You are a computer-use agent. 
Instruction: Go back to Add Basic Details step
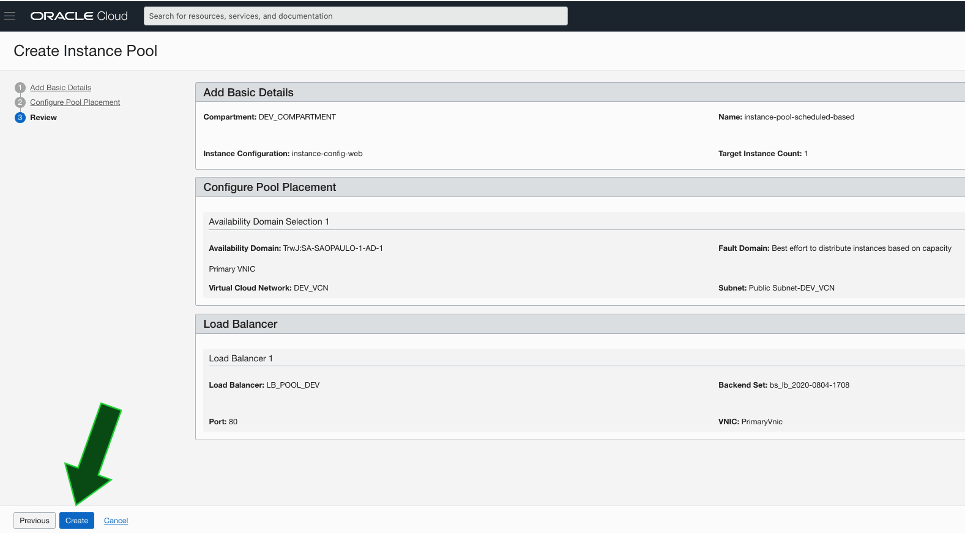(60, 88)
